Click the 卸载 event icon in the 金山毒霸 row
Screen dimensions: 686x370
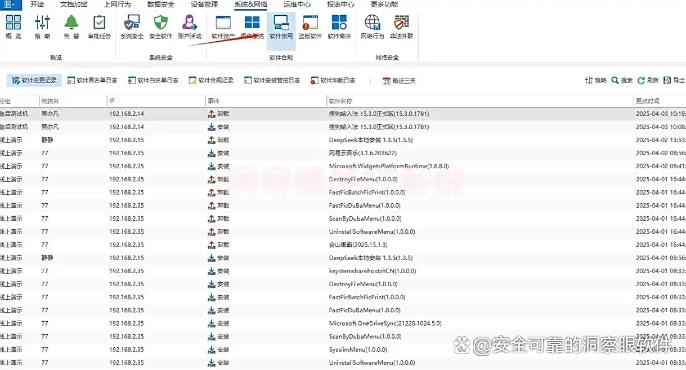pos(212,245)
